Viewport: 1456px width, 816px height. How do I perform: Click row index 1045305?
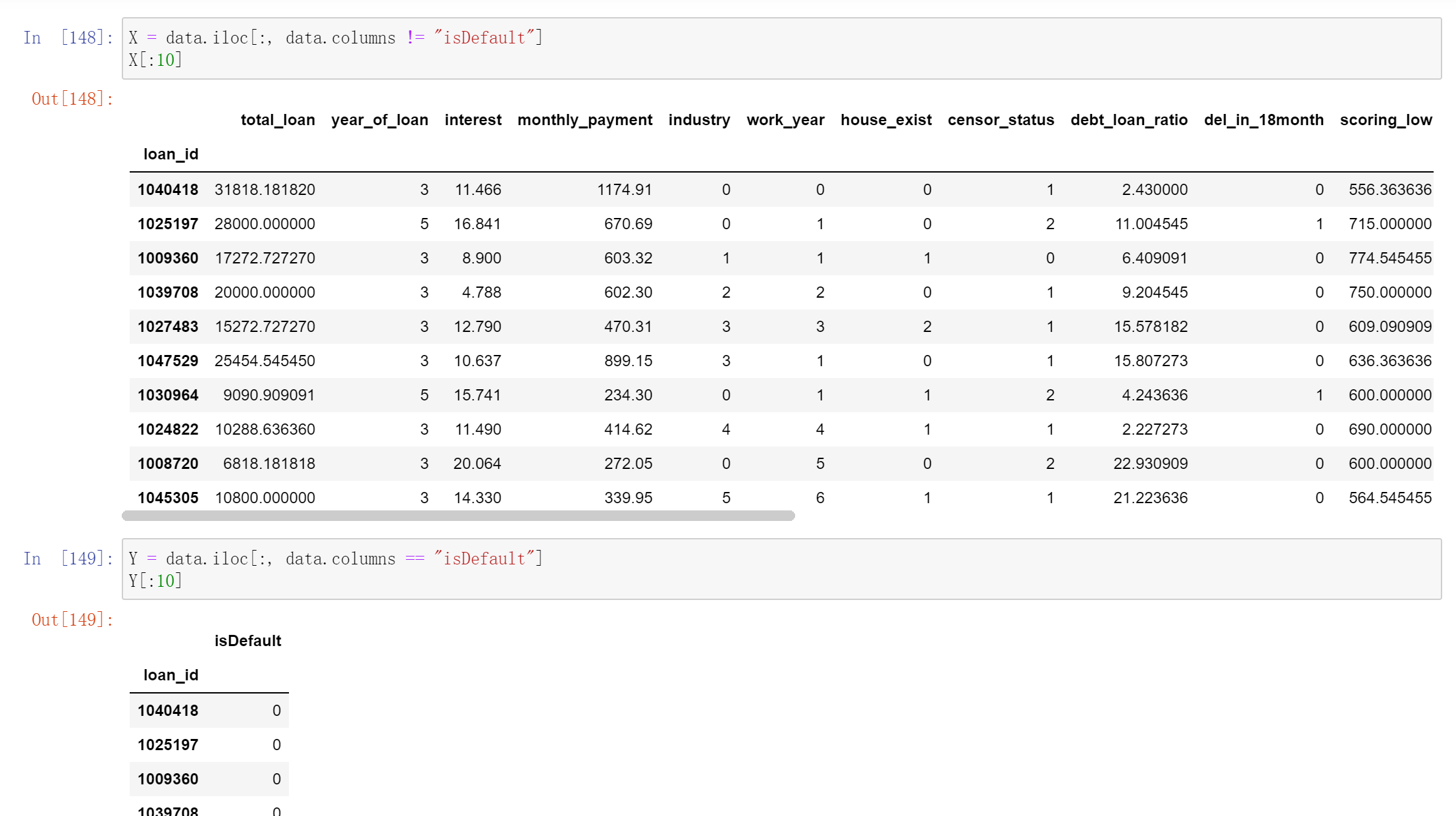tap(168, 498)
